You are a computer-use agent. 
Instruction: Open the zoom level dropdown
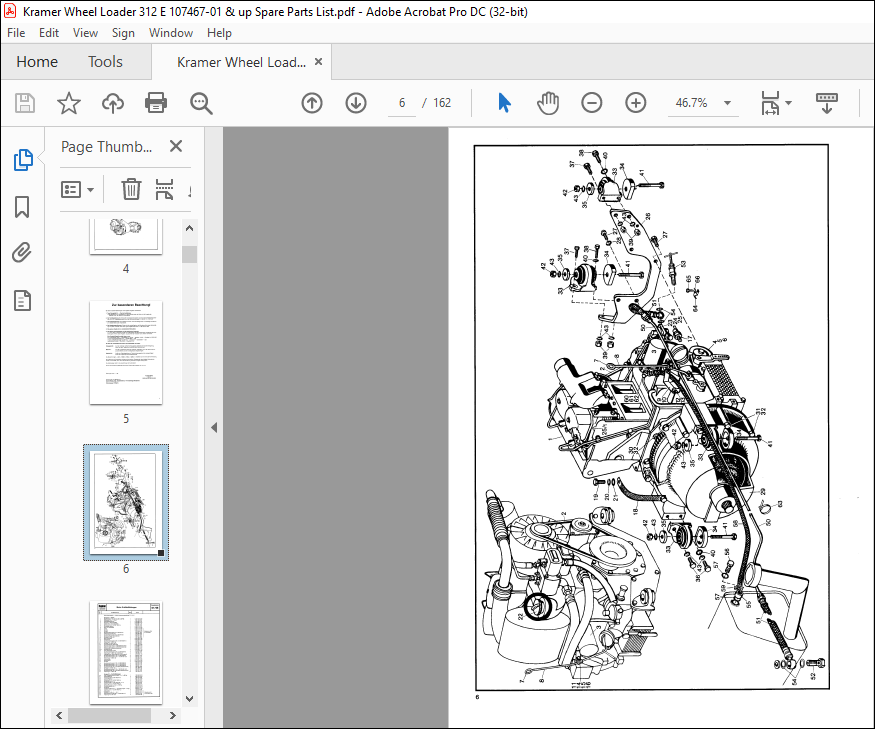point(727,103)
